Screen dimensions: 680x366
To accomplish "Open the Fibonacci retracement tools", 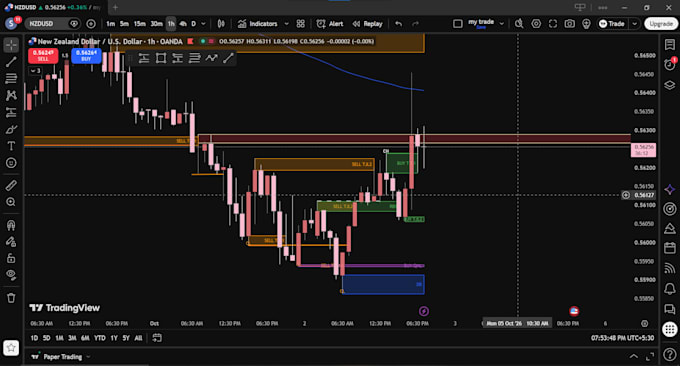I will coord(11,78).
